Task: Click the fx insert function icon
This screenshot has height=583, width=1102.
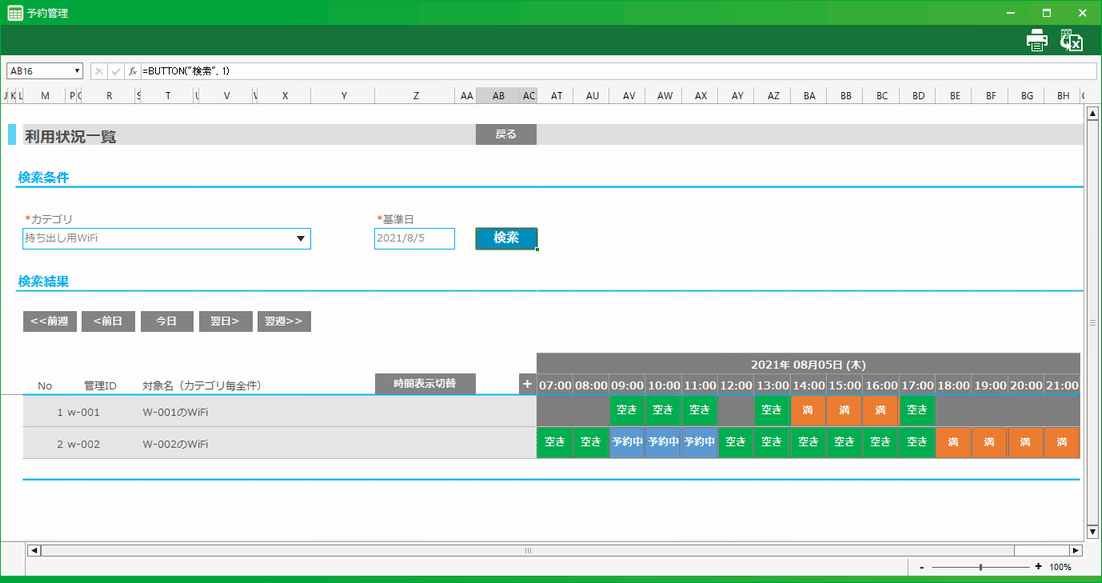Action: coord(132,71)
